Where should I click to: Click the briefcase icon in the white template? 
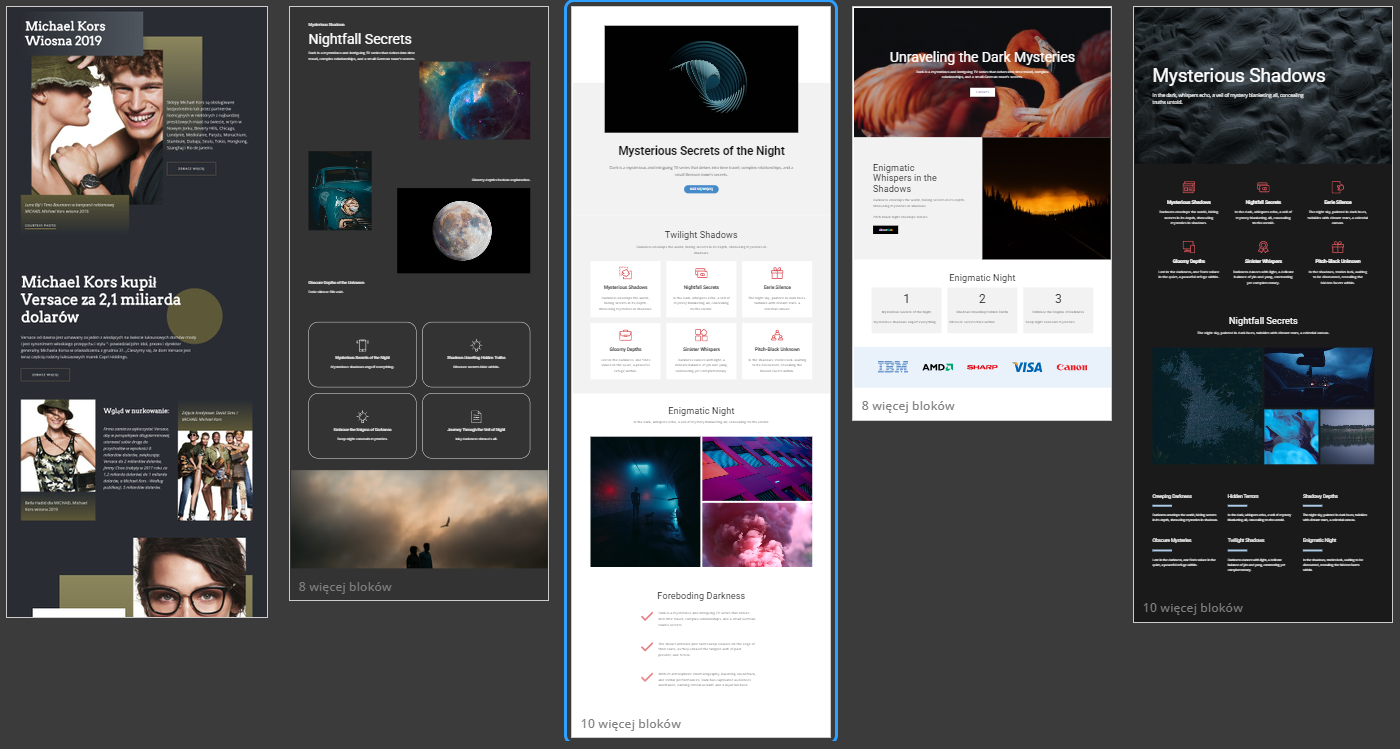[x=625, y=335]
